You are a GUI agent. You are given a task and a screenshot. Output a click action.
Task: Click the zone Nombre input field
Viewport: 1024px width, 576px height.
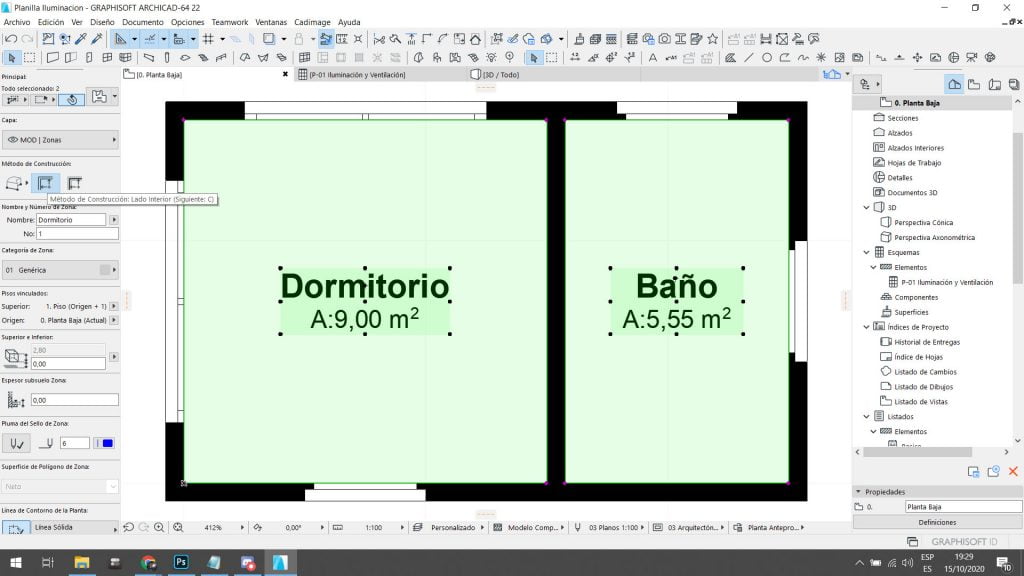tap(70, 219)
